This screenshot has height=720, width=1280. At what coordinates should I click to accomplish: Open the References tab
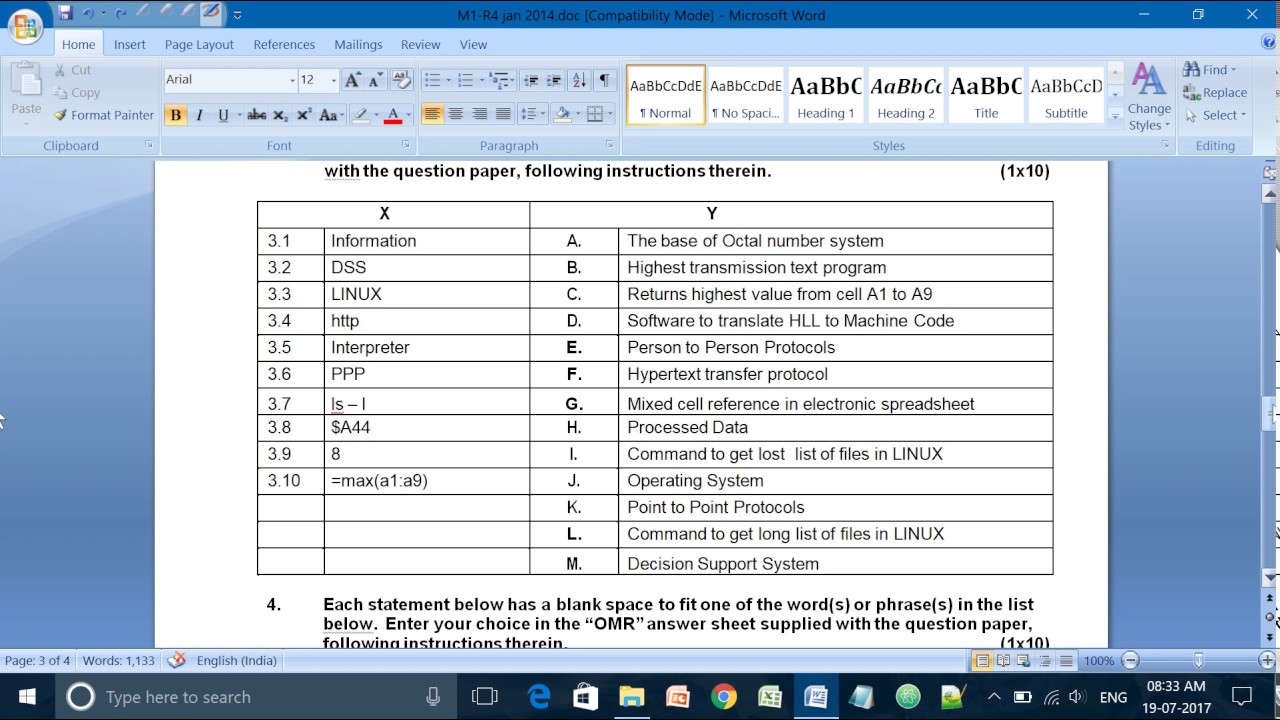coord(284,44)
